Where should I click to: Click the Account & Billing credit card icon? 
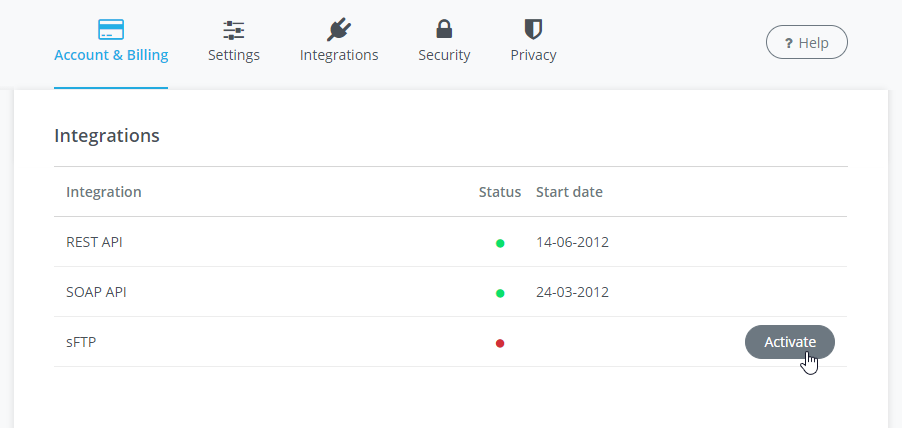111,29
